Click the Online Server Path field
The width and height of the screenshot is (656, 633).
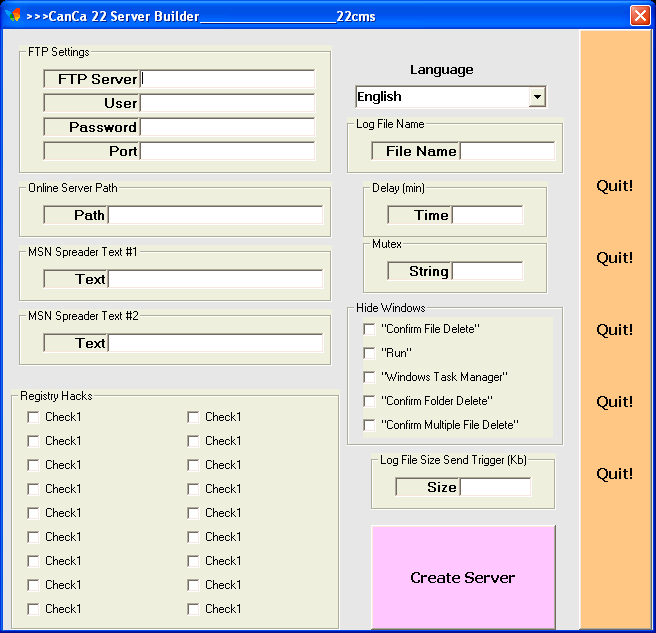pyautogui.click(x=215, y=215)
